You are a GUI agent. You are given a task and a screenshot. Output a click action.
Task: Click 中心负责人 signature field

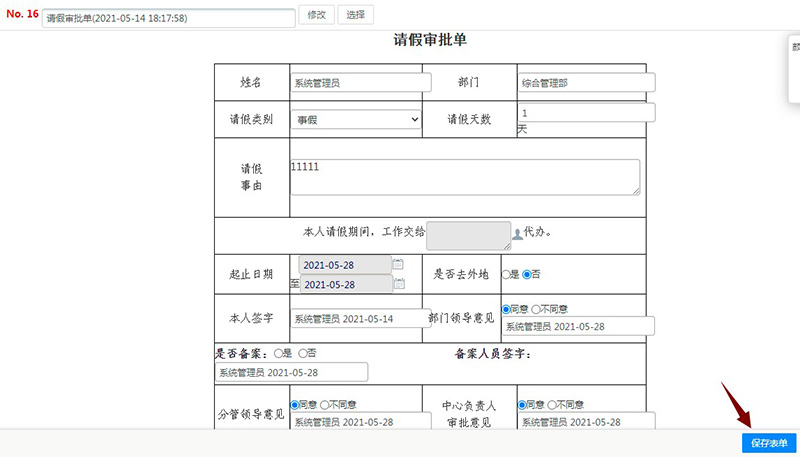pos(587,421)
